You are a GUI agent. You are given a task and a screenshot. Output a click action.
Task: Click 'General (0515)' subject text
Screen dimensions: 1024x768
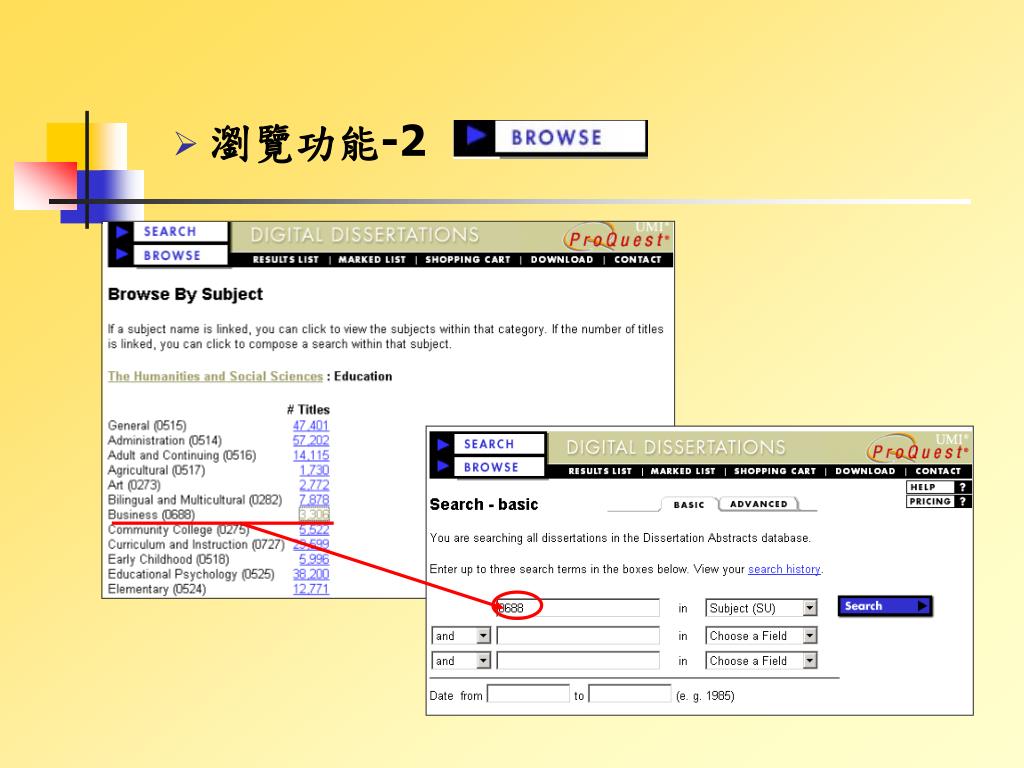point(147,425)
